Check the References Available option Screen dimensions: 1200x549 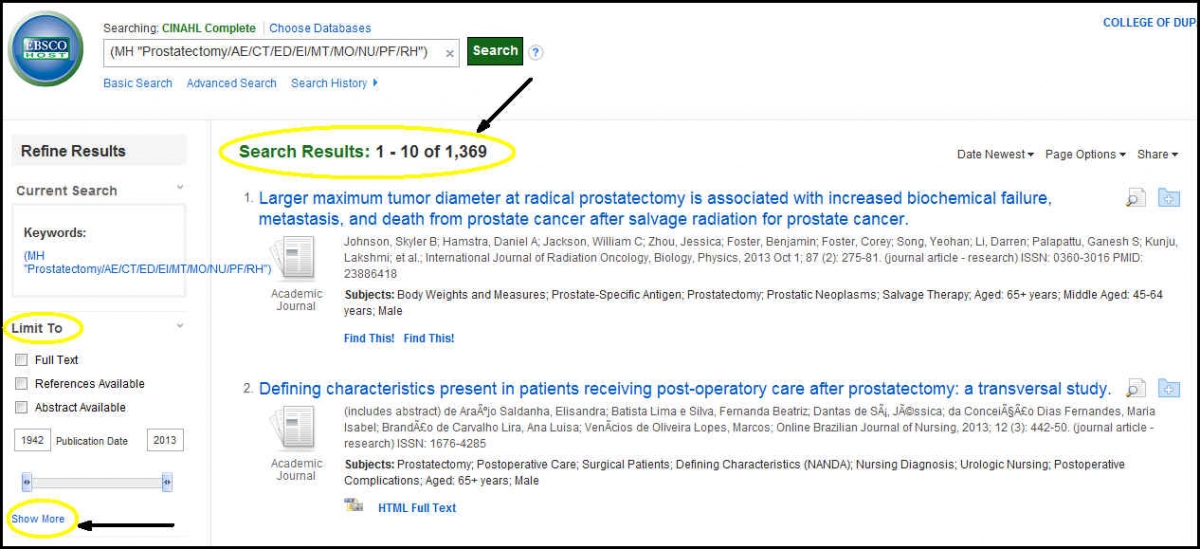(x=22, y=384)
